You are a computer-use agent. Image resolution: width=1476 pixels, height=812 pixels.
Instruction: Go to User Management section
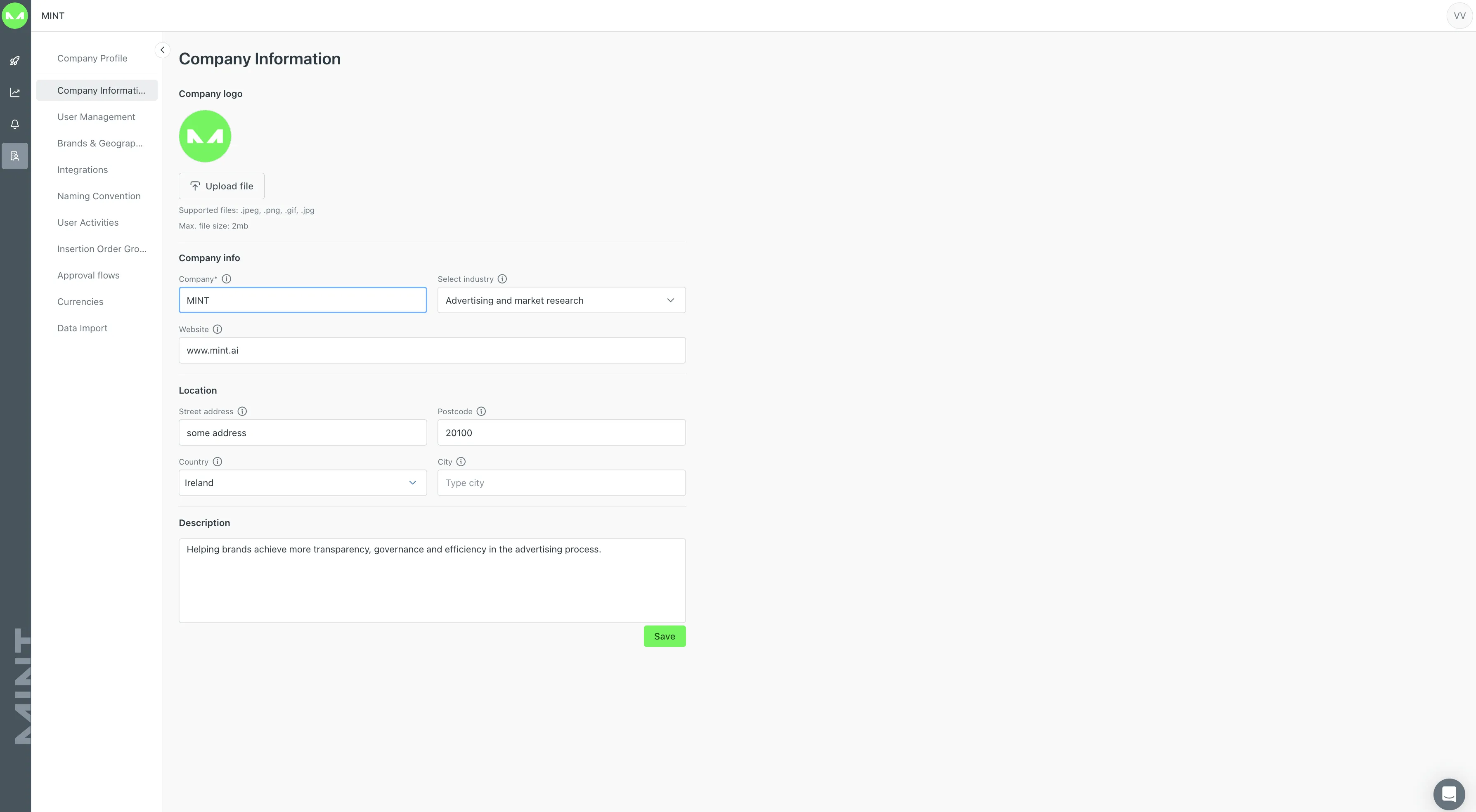click(96, 117)
